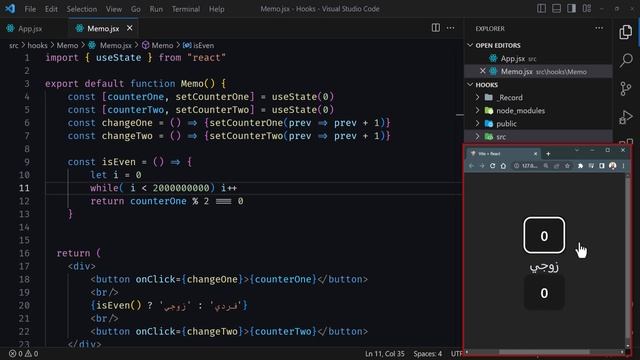
Task: Click the Spaces: 4 indentation status
Action: coord(427,353)
